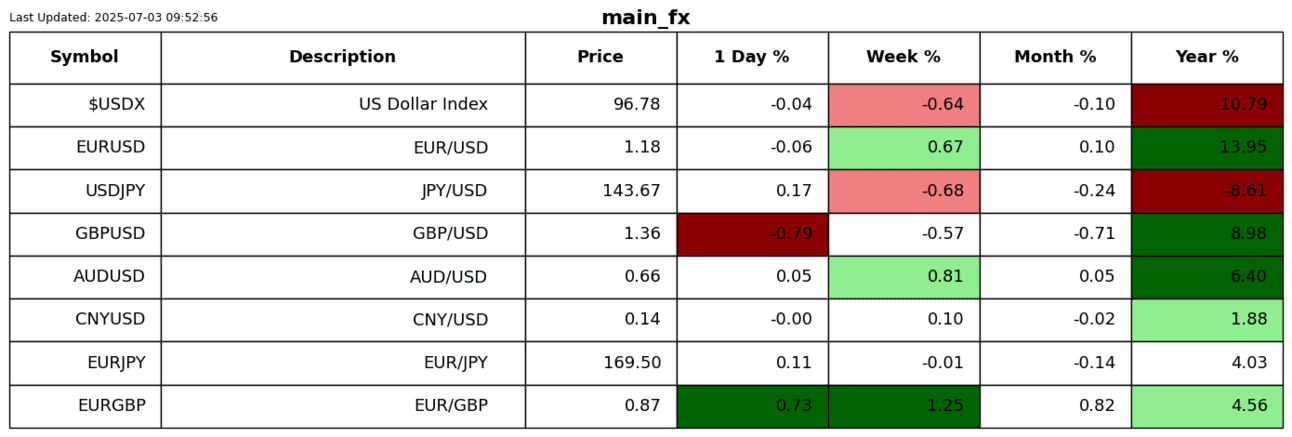The width and height of the screenshot is (1292, 437).
Task: Click the dark green 1.25 week cell
Action: [x=903, y=406]
